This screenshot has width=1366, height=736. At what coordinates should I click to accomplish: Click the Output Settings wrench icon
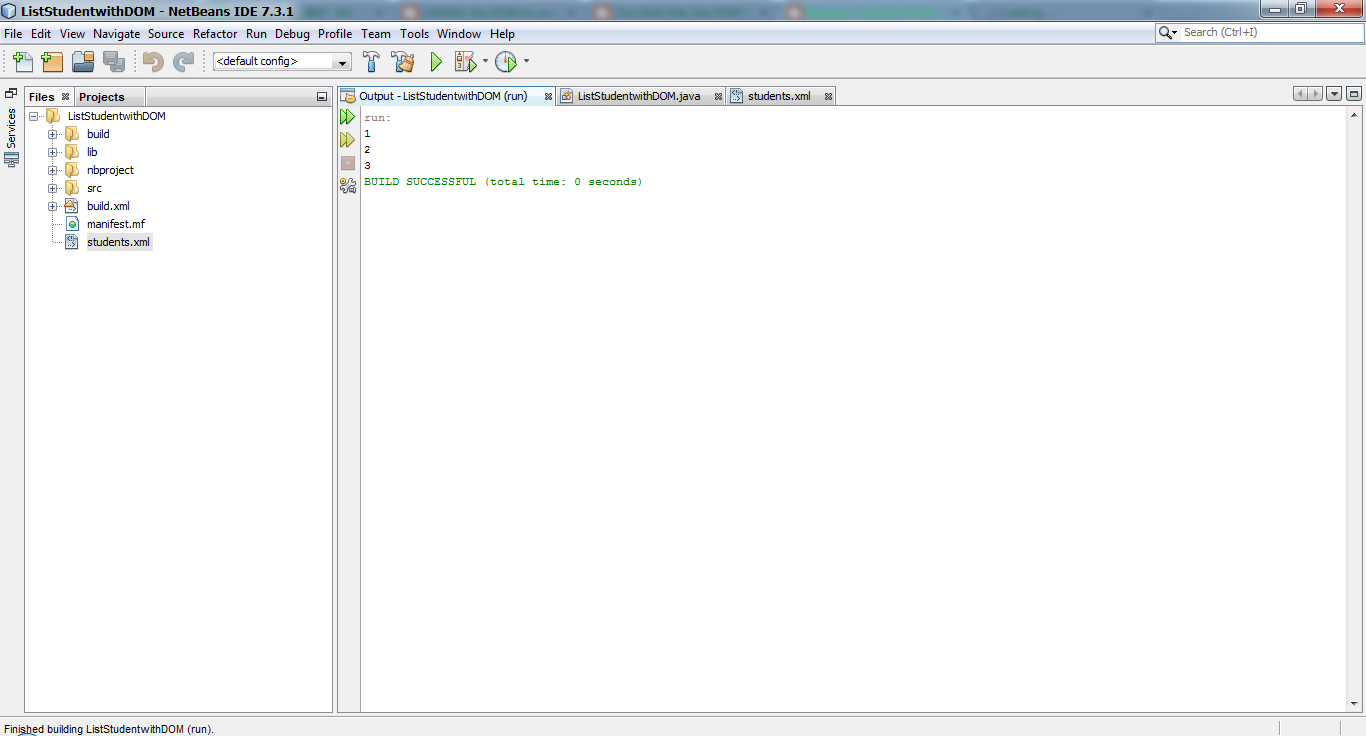pyautogui.click(x=347, y=185)
